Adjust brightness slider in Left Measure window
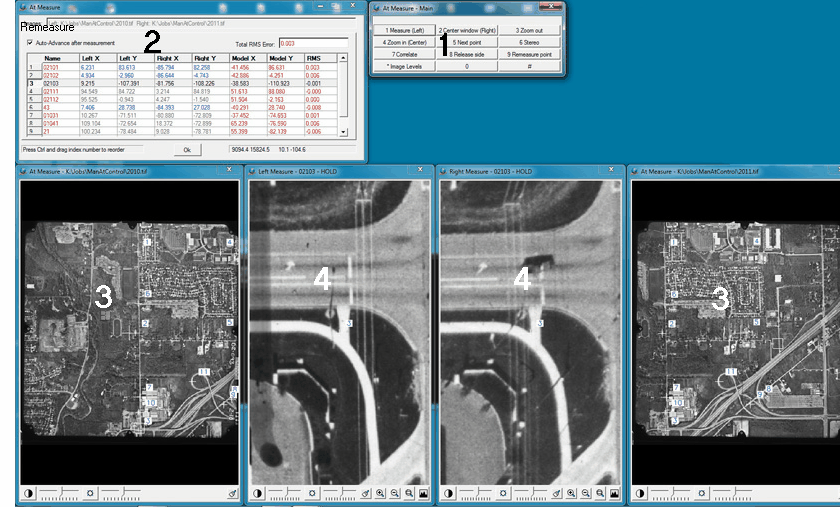The image size is (840, 507). [x=339, y=493]
